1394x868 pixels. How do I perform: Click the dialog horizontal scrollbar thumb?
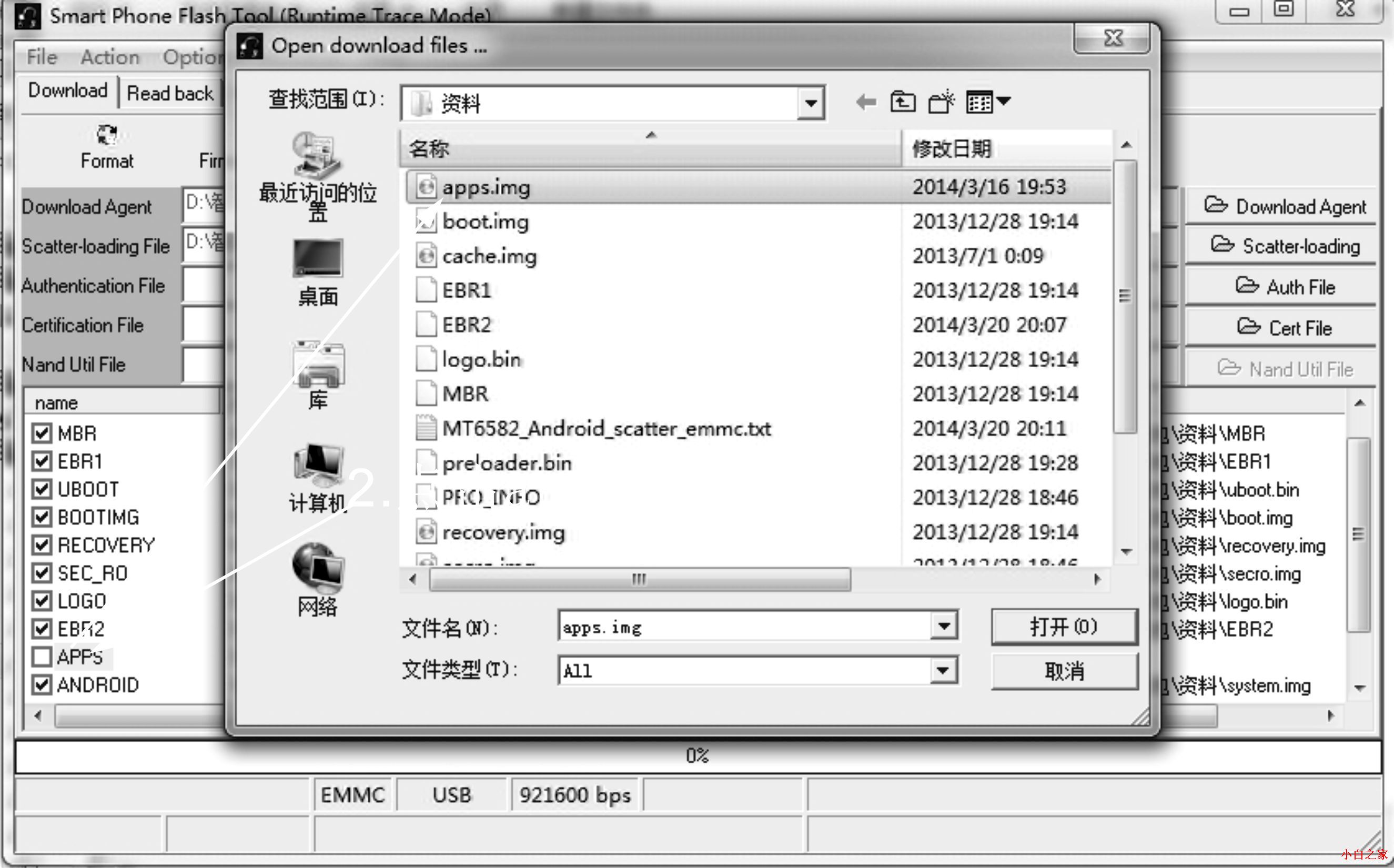click(639, 579)
